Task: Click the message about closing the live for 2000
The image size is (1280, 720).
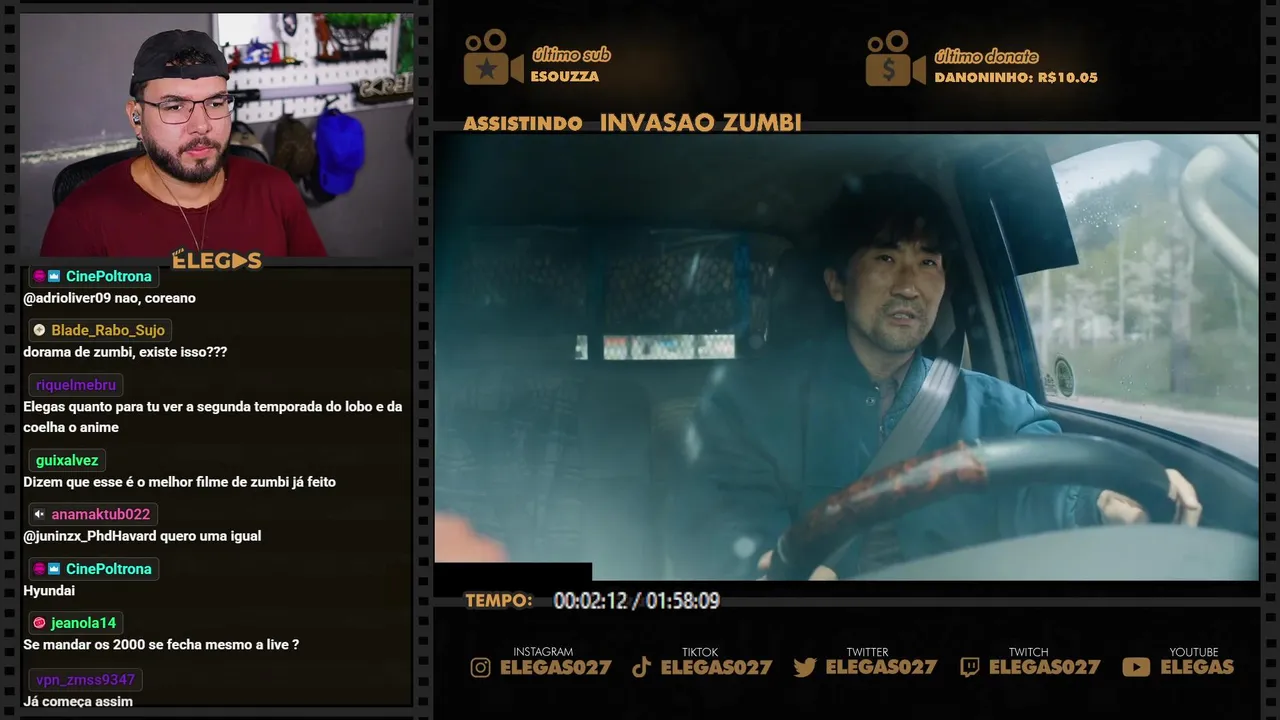Action: pyautogui.click(x=161, y=645)
